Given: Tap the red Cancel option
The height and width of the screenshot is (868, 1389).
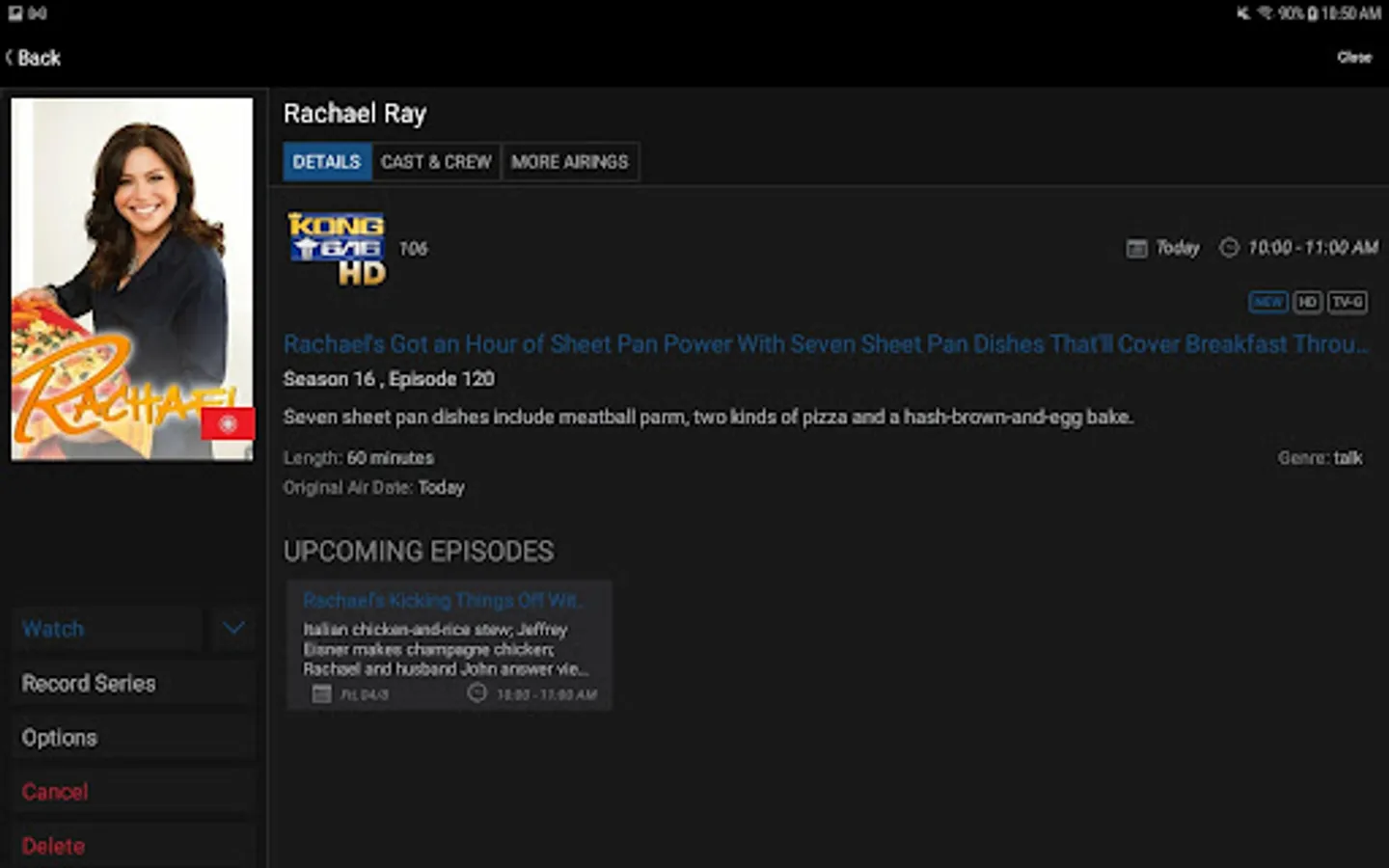Looking at the screenshot, I should point(134,792).
